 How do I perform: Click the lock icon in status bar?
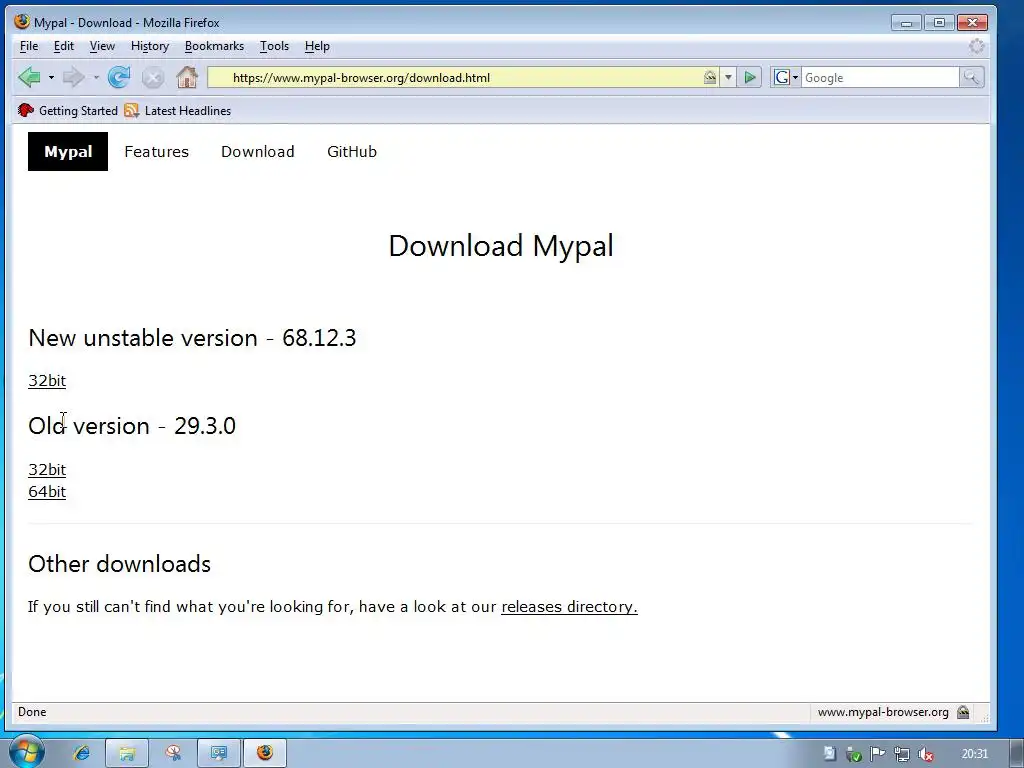[x=963, y=712]
